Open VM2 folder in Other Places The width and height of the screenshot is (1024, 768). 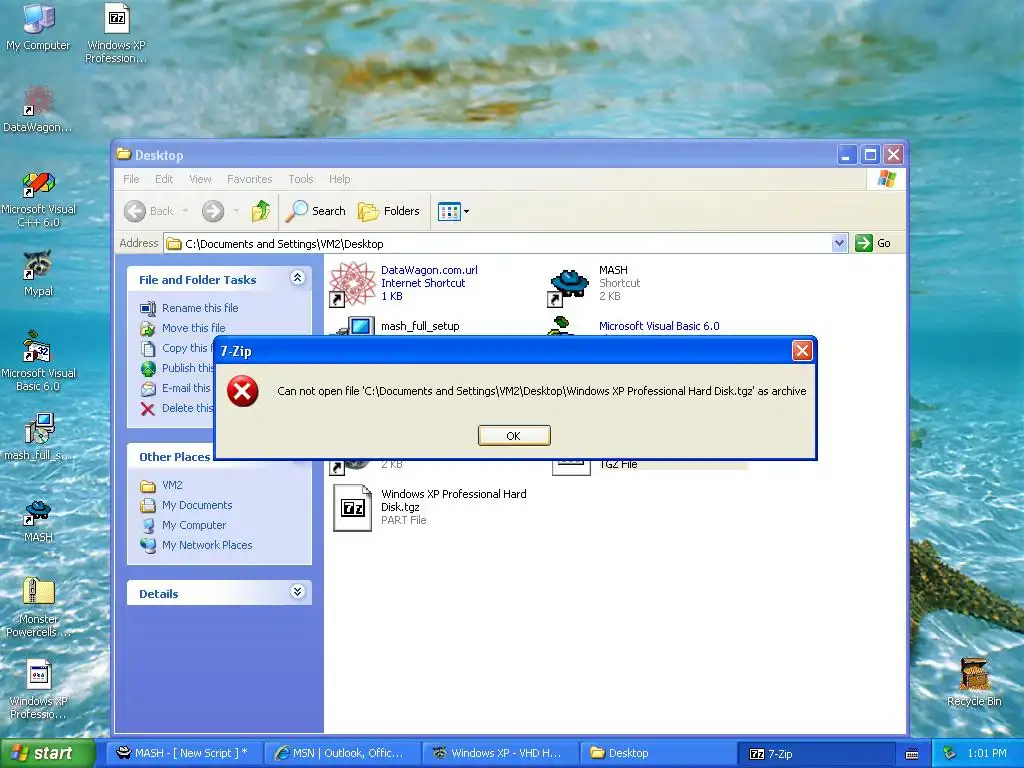(x=172, y=485)
